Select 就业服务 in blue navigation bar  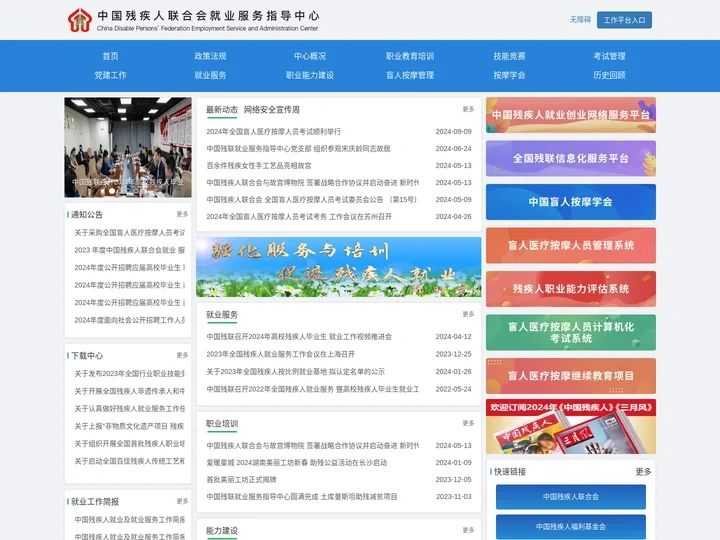click(210, 75)
